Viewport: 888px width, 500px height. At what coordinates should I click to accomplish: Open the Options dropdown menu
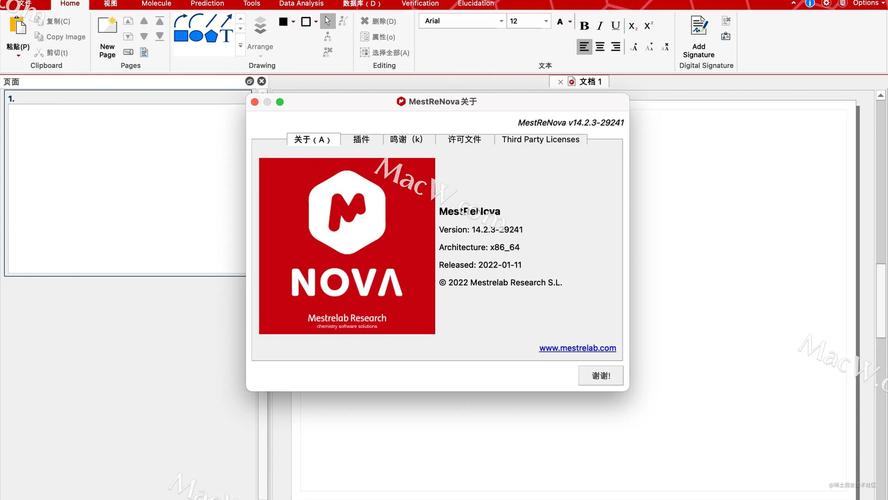point(869,3)
